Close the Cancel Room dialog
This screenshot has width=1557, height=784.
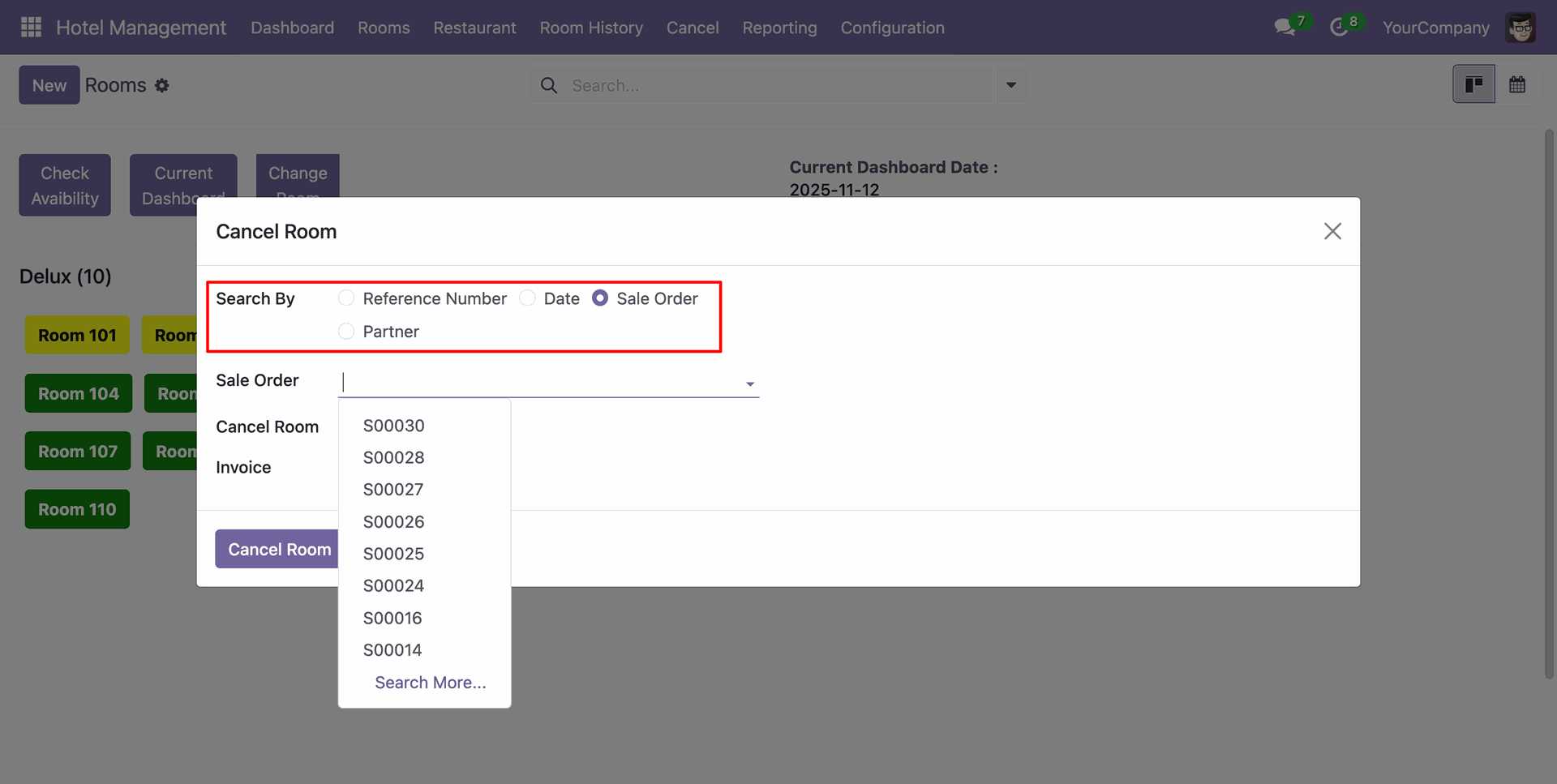[1332, 232]
